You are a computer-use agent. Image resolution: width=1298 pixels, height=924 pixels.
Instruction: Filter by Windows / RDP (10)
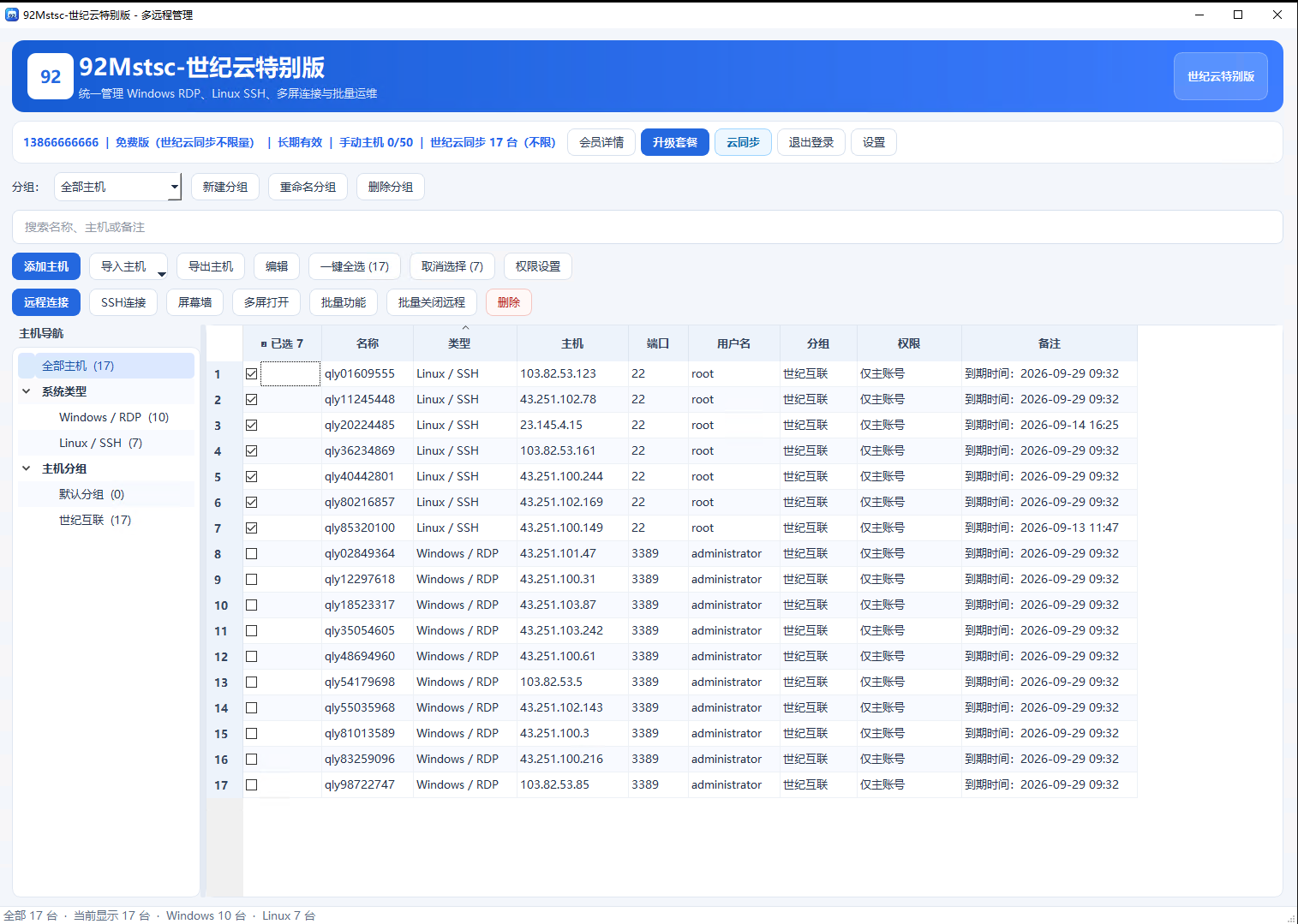click(114, 417)
